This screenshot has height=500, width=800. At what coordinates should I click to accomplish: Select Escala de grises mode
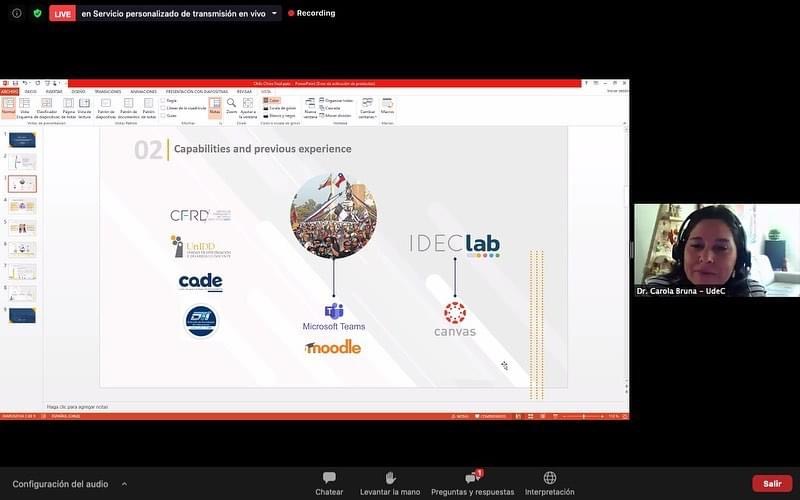279,108
